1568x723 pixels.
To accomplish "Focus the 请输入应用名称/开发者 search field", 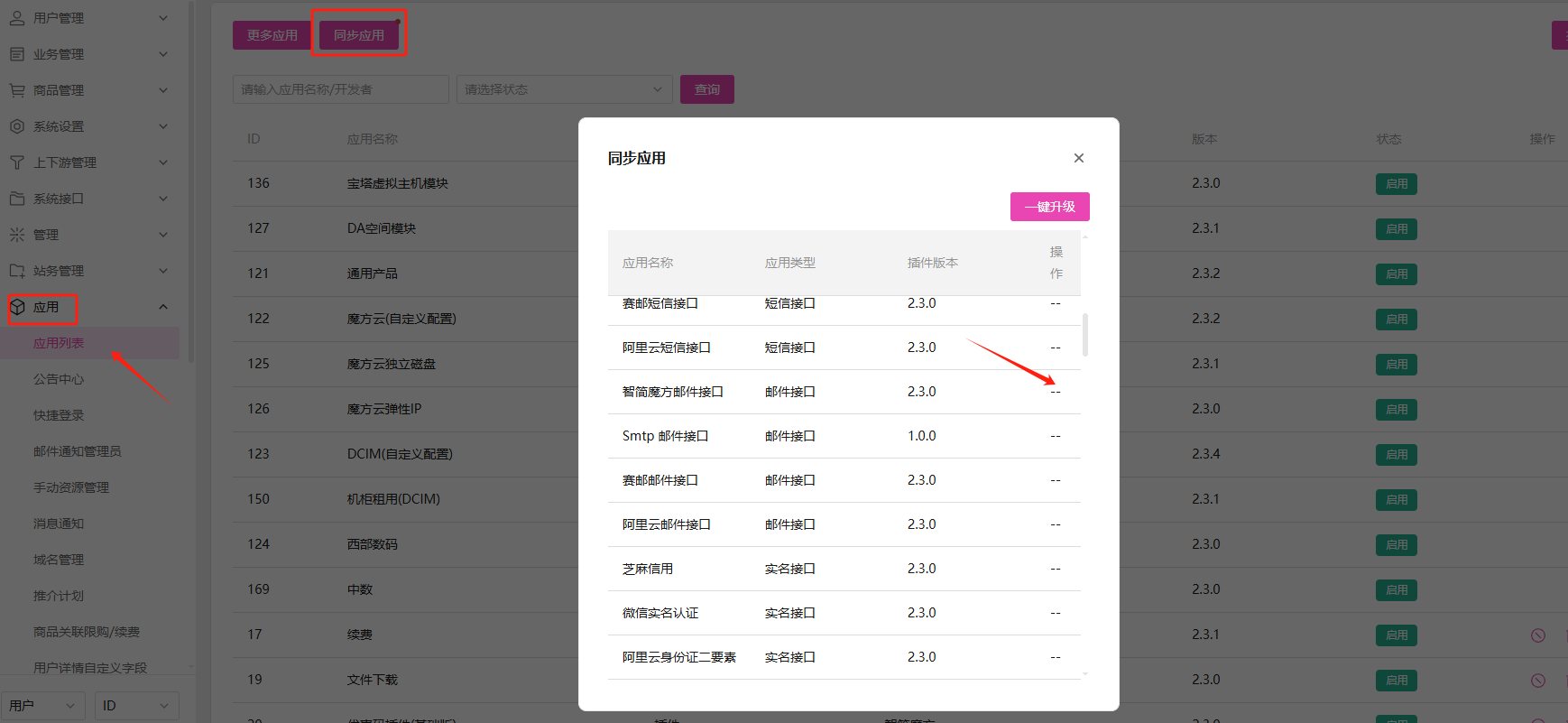I will (341, 89).
